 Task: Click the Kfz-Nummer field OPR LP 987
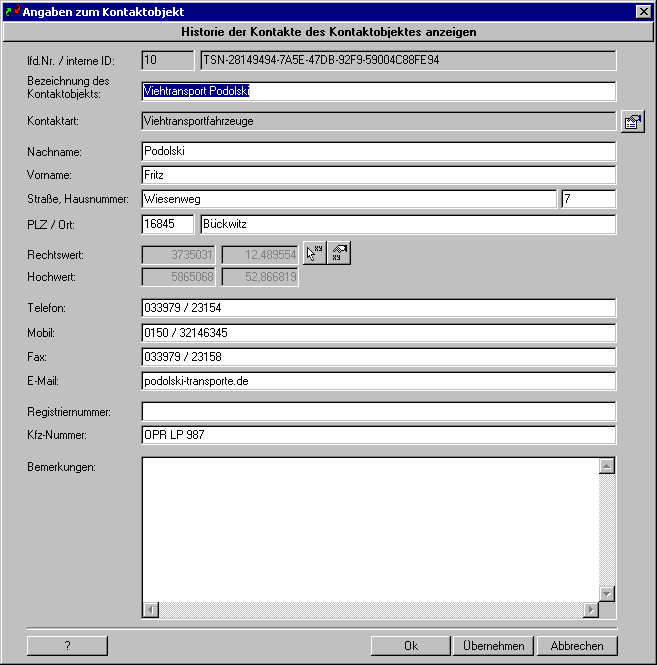click(x=378, y=435)
